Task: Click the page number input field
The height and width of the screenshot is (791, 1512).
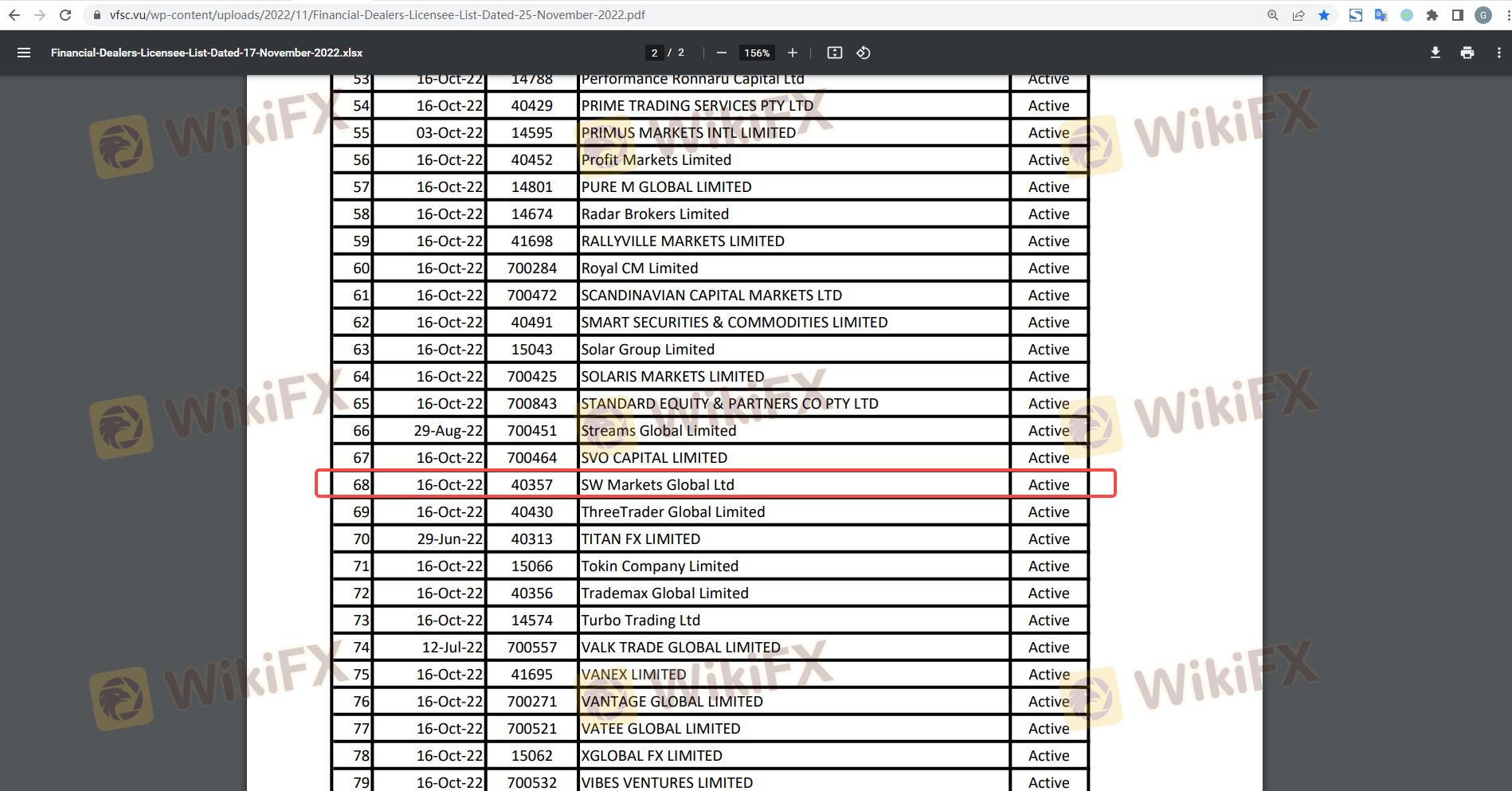Action: pyautogui.click(x=654, y=53)
